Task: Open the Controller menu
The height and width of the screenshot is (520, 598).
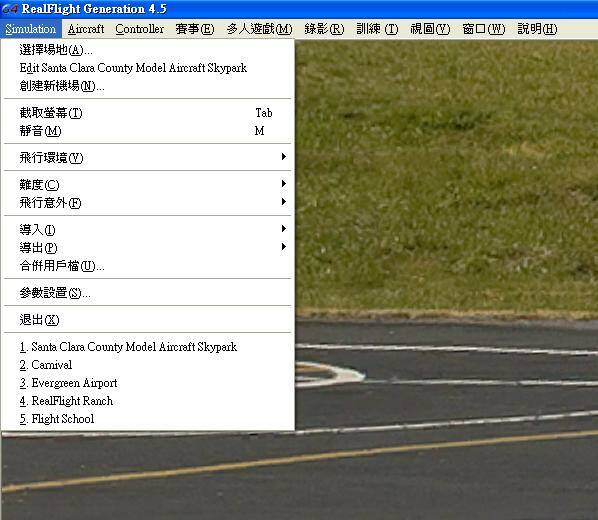Action: (140, 29)
